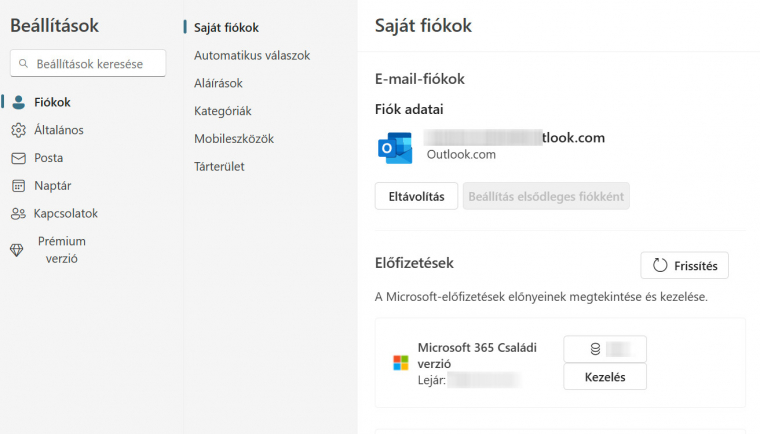Click the Kapcsolatok people icon
Viewport: 760px width, 434px height.
point(18,213)
